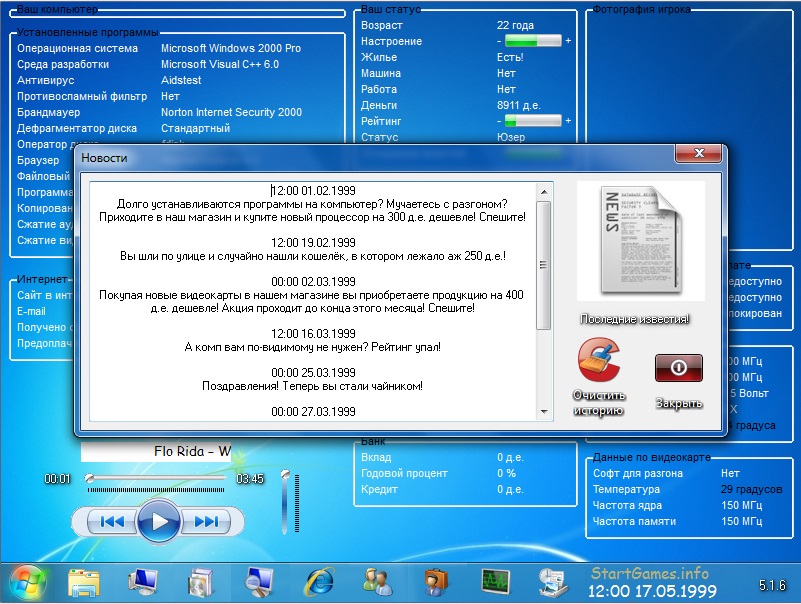
Task: Click the vertical volume slider
Action: 285,503
